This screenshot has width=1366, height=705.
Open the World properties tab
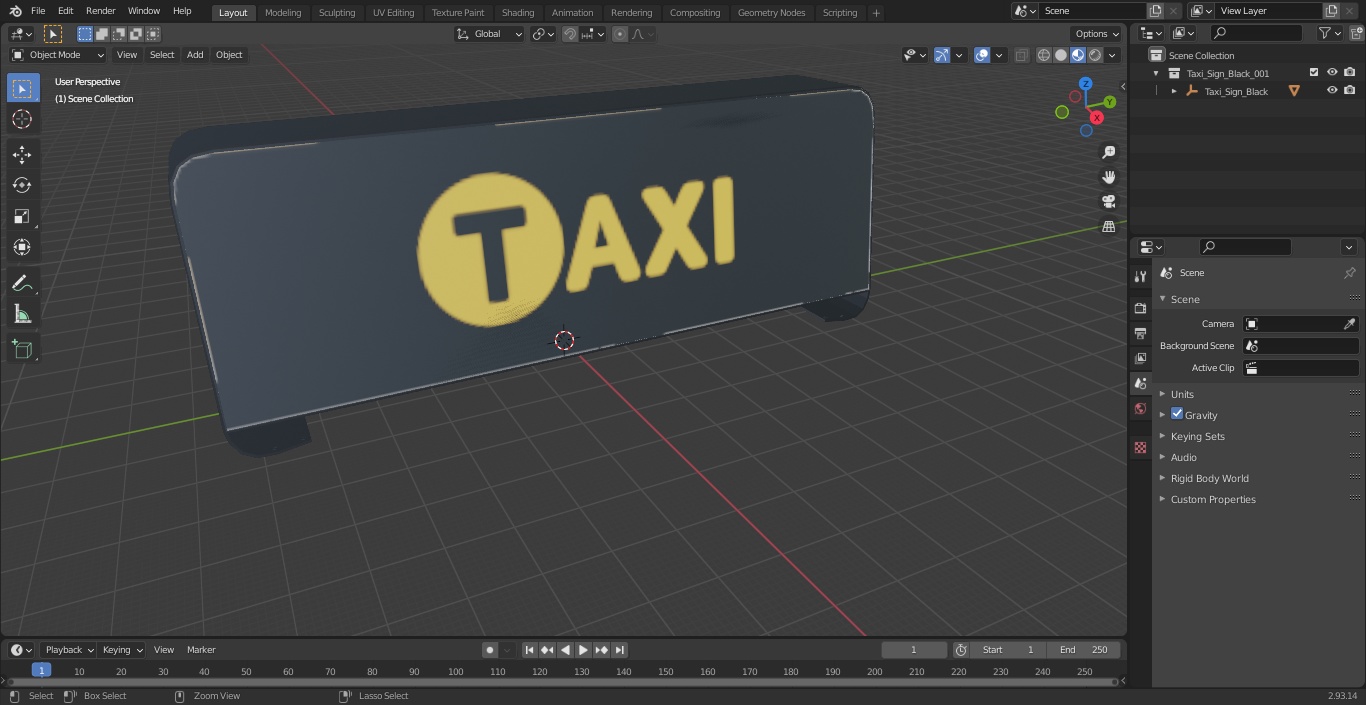pyautogui.click(x=1140, y=408)
